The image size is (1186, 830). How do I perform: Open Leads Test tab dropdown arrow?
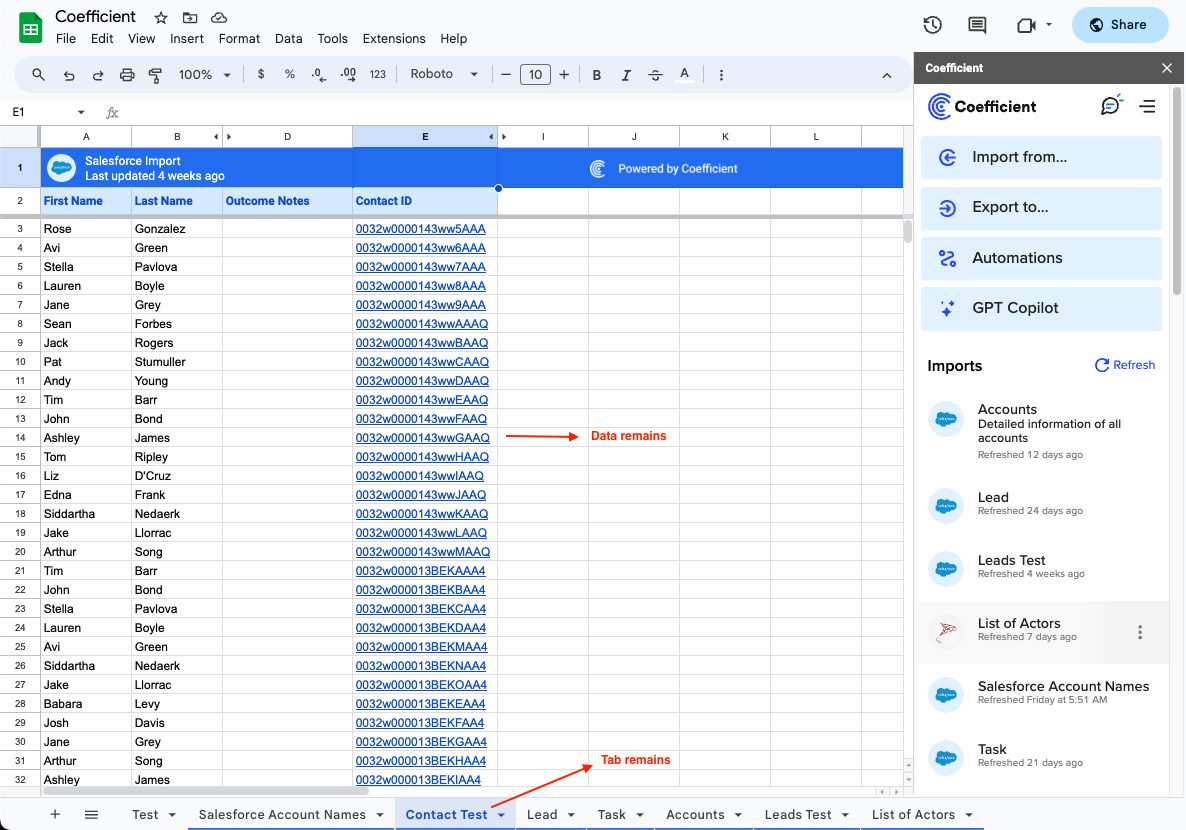tap(845, 815)
